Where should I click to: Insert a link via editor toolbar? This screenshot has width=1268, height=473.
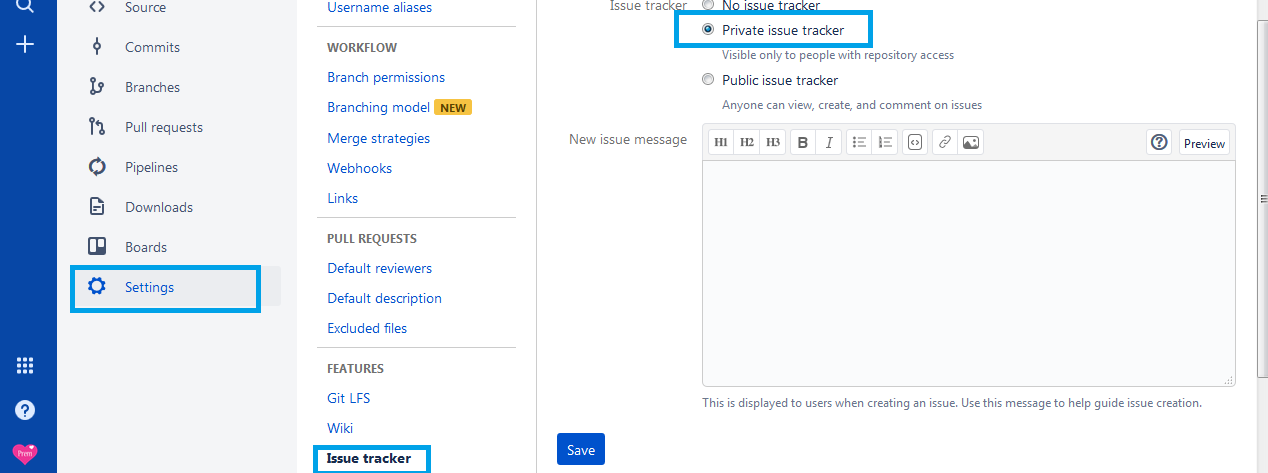944,143
